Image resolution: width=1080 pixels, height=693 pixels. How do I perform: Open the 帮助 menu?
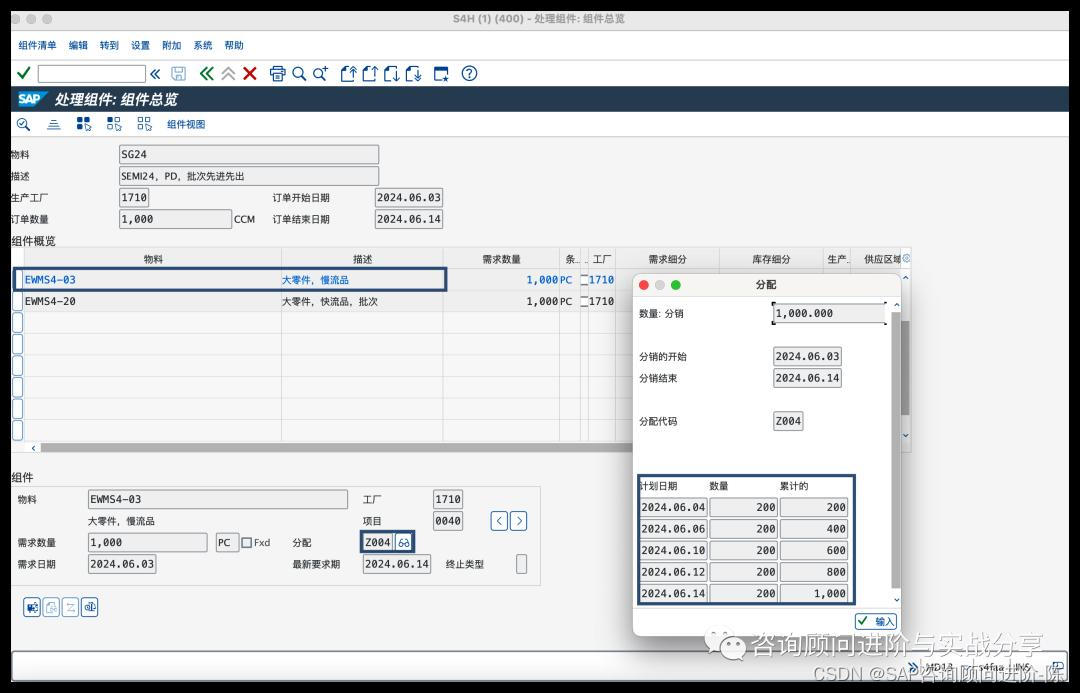coord(233,45)
